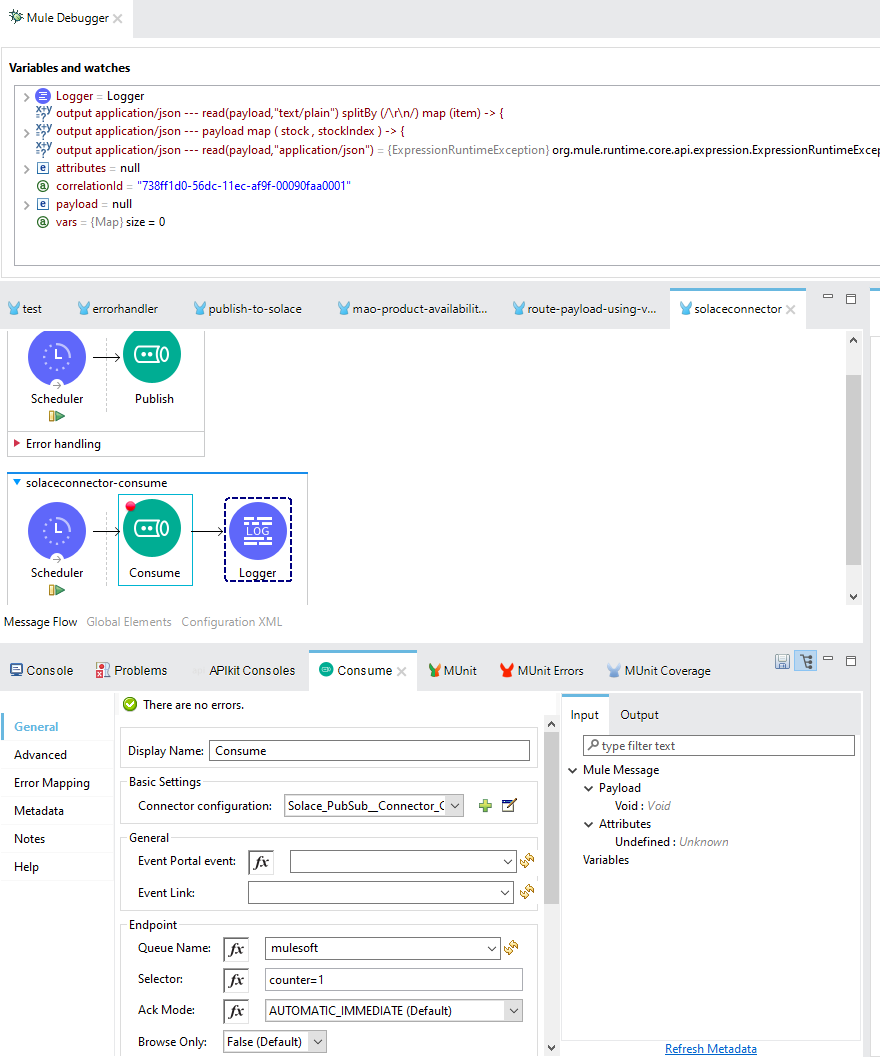Toggle fx expression for Event Portal event

click(261, 862)
